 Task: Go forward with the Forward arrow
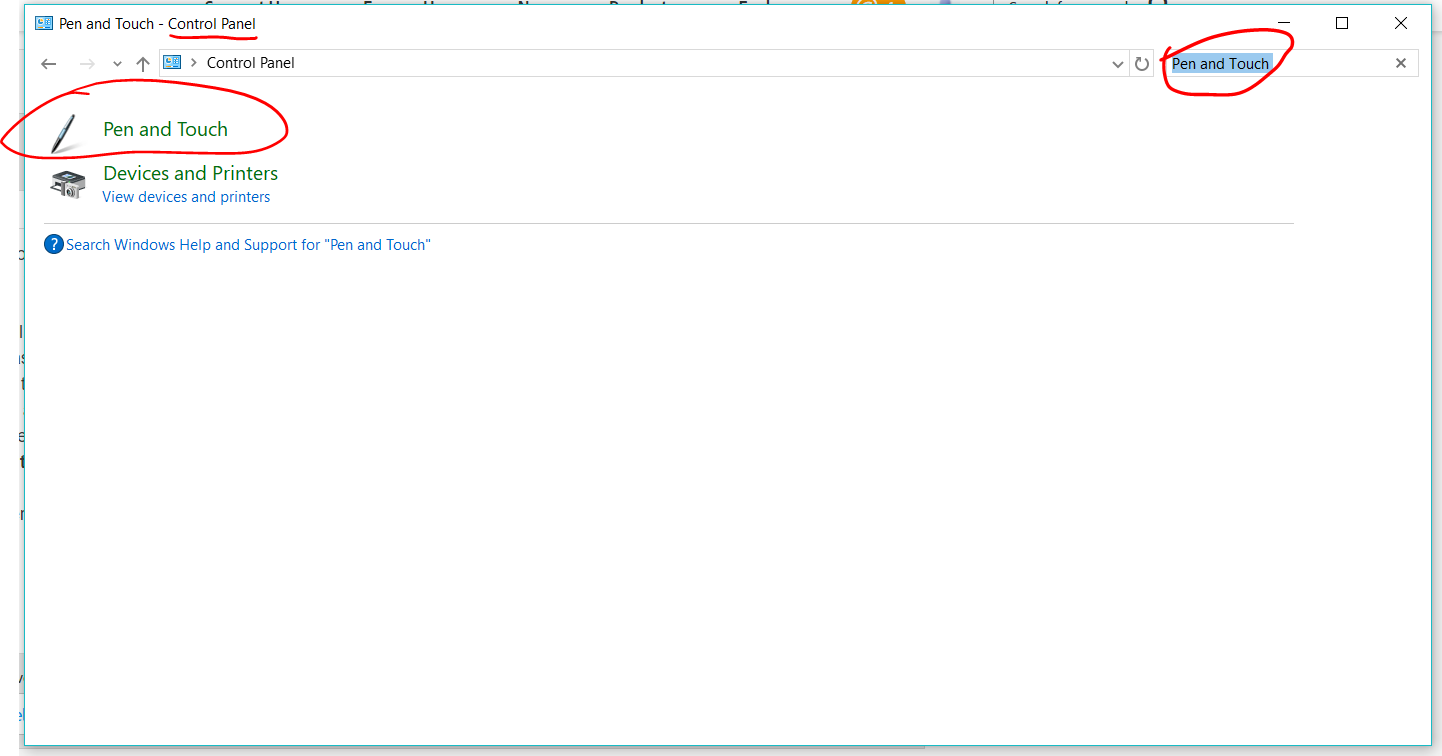tap(87, 64)
